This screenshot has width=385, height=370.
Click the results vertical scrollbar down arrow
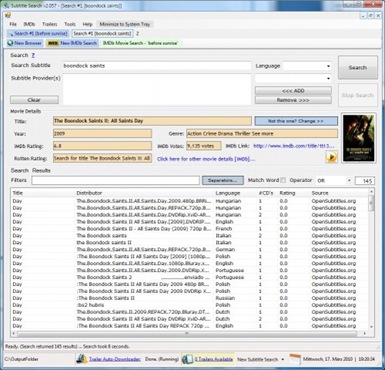click(x=371, y=327)
